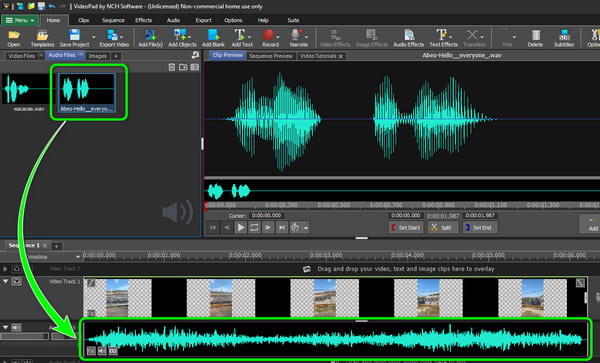The image size is (600, 363).
Task: Select the Abeo-Hello_everyone audio thumbnail
Action: (87, 92)
